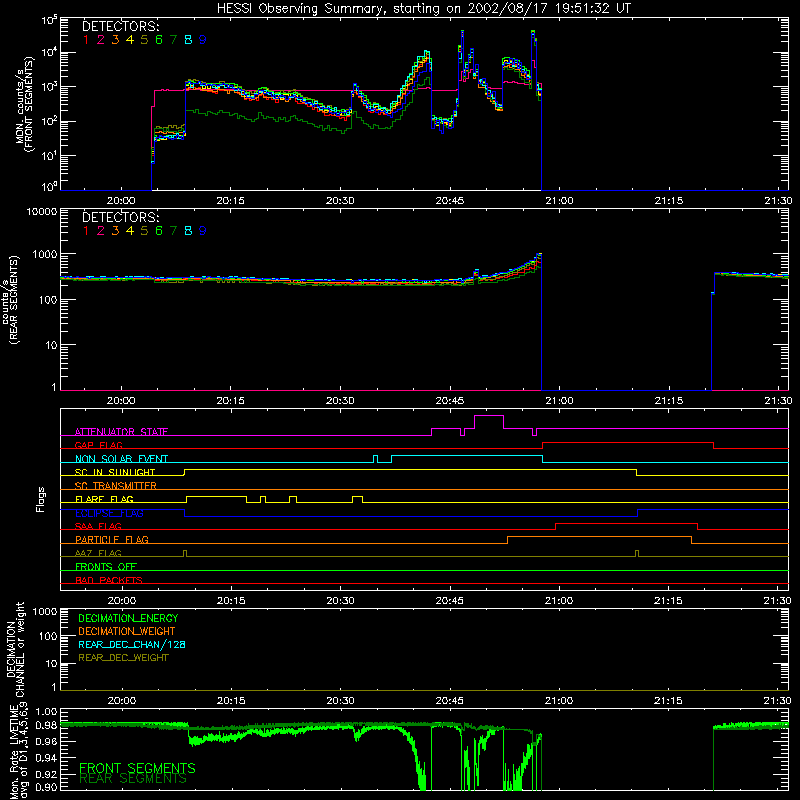Click the SC_IN_SUNLIGHT flag label

point(115,472)
